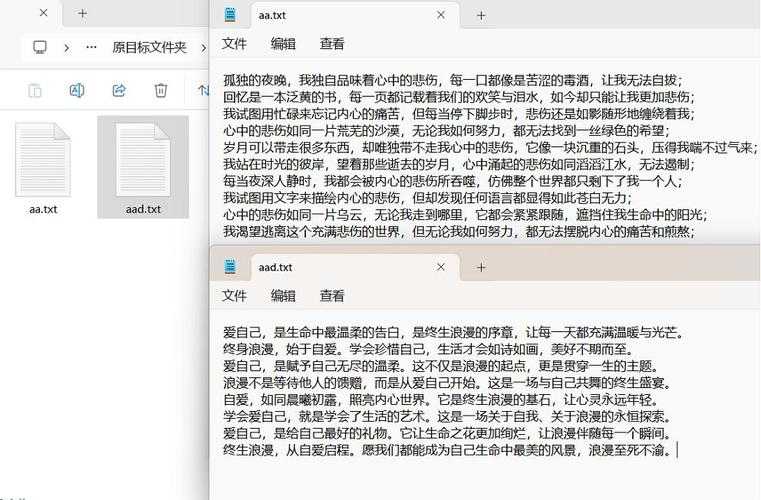Click the line starting 爱自己，是赋予自己

click(x=441, y=366)
